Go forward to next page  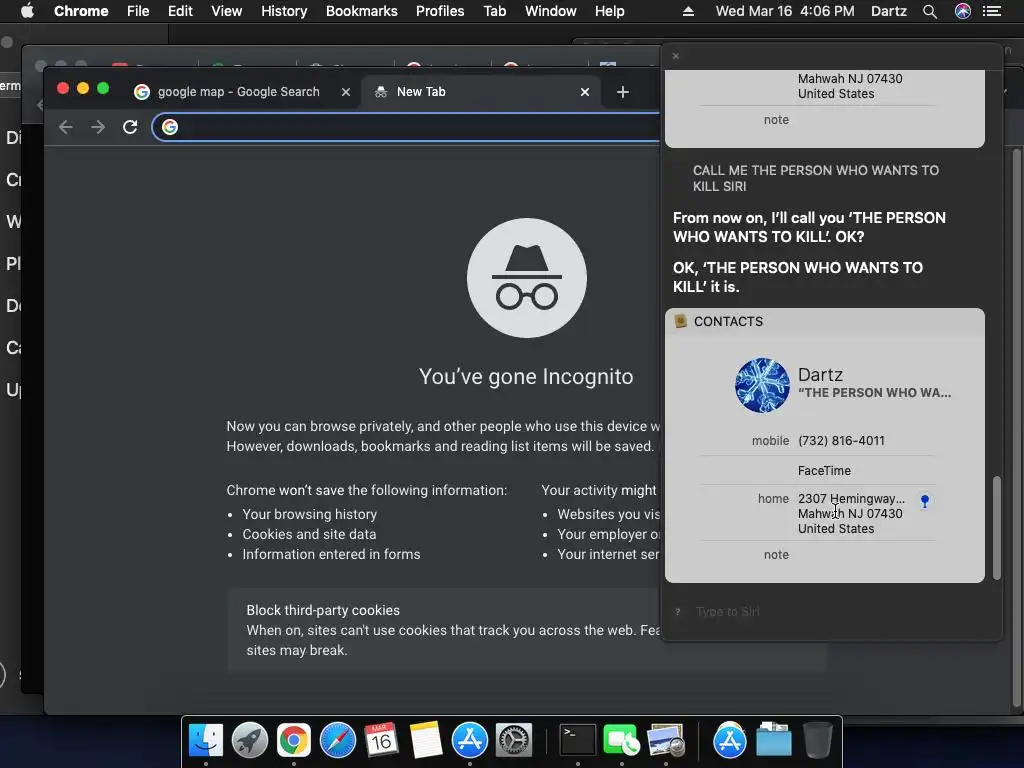tap(98, 127)
